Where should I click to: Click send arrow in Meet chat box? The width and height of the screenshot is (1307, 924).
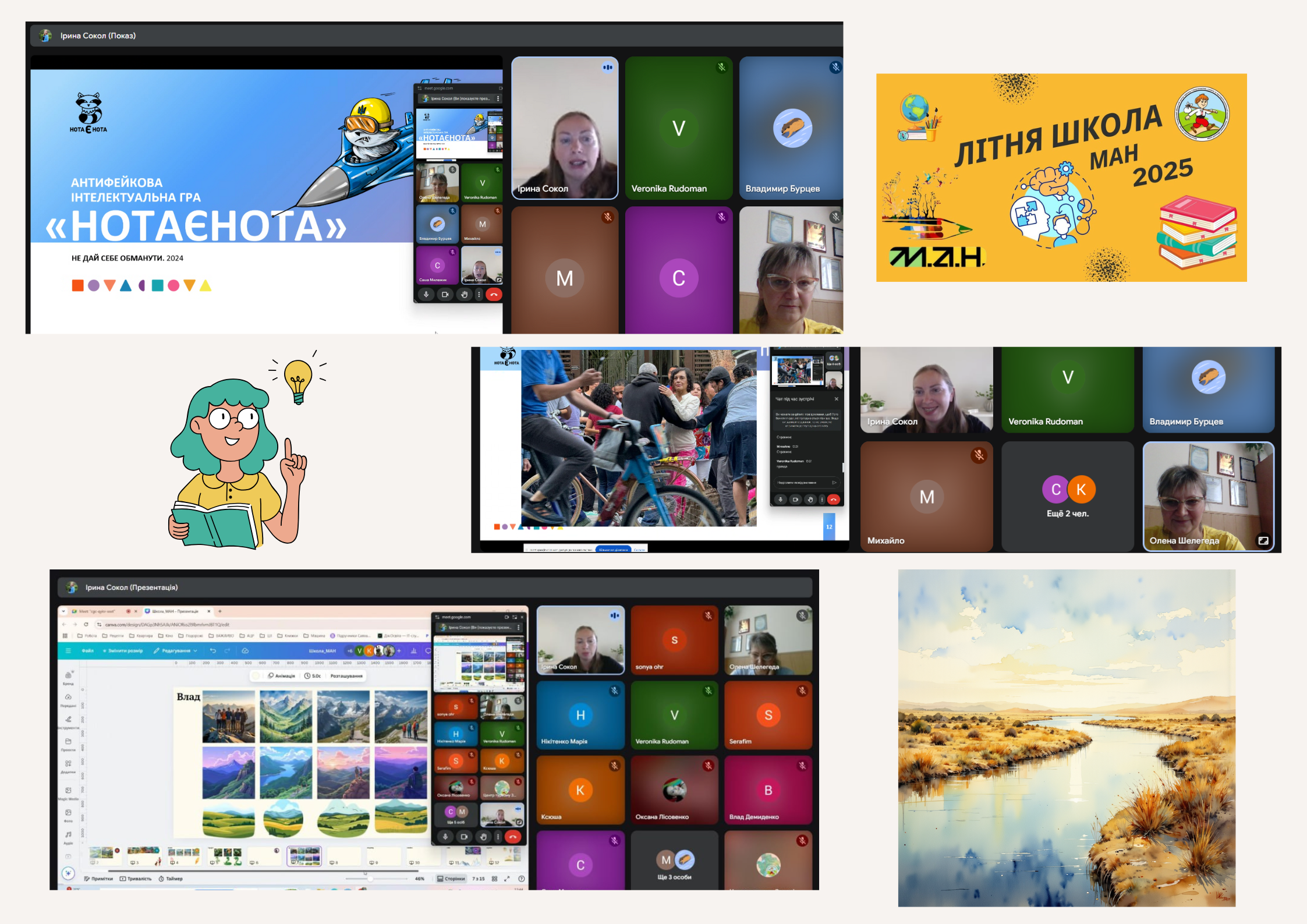834,483
